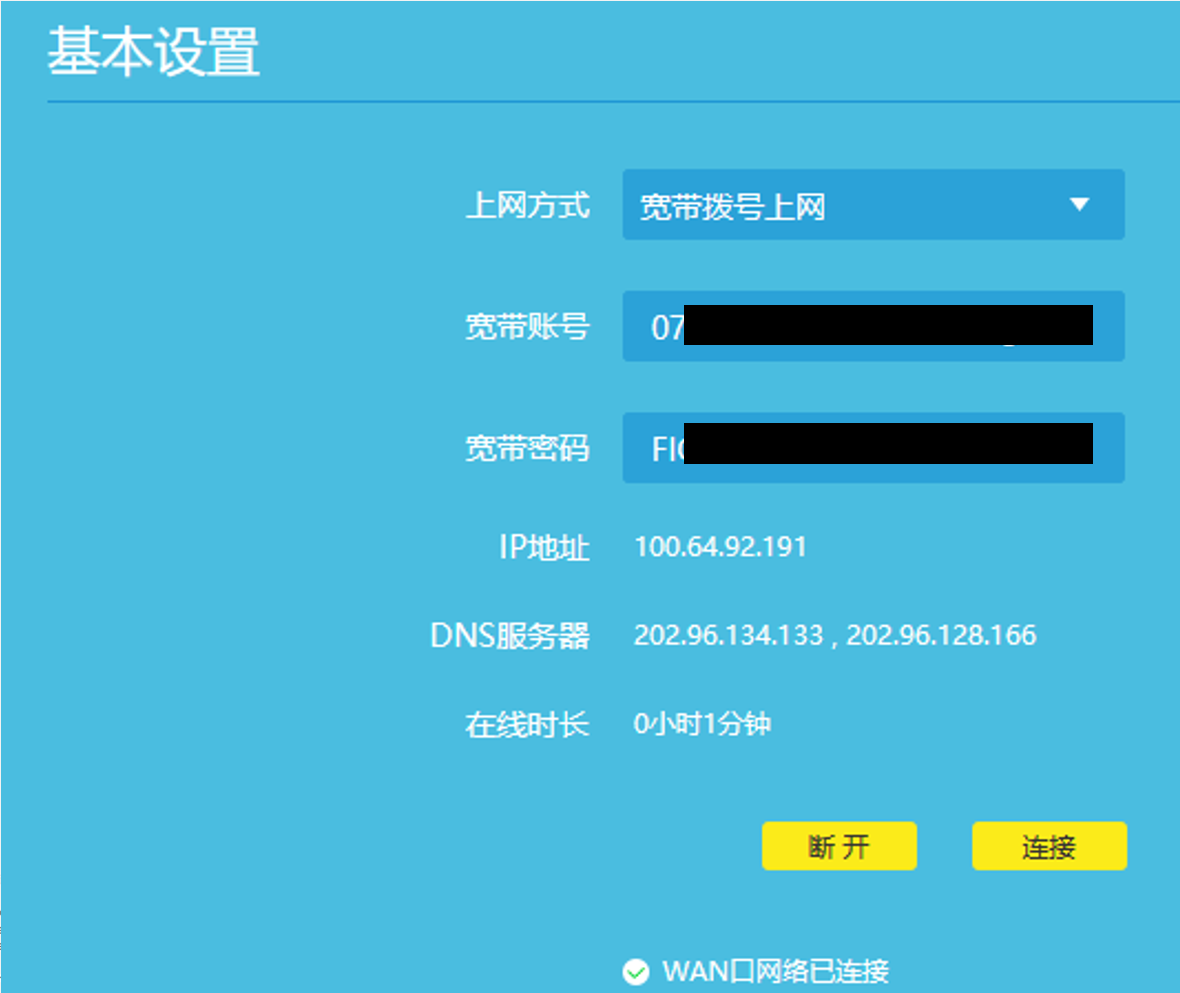
Task: Click the 宽带密码 field label
Action: (530, 447)
